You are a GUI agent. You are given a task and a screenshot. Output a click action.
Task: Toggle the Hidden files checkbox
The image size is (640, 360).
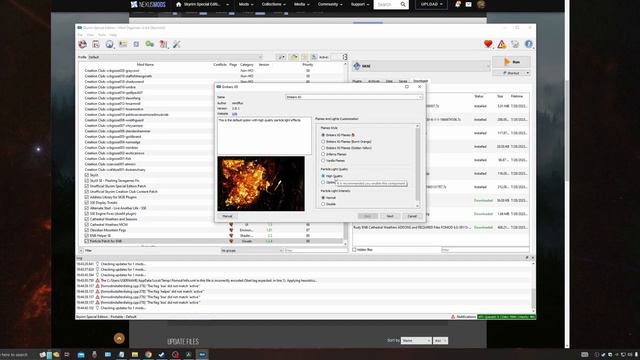pos(354,249)
